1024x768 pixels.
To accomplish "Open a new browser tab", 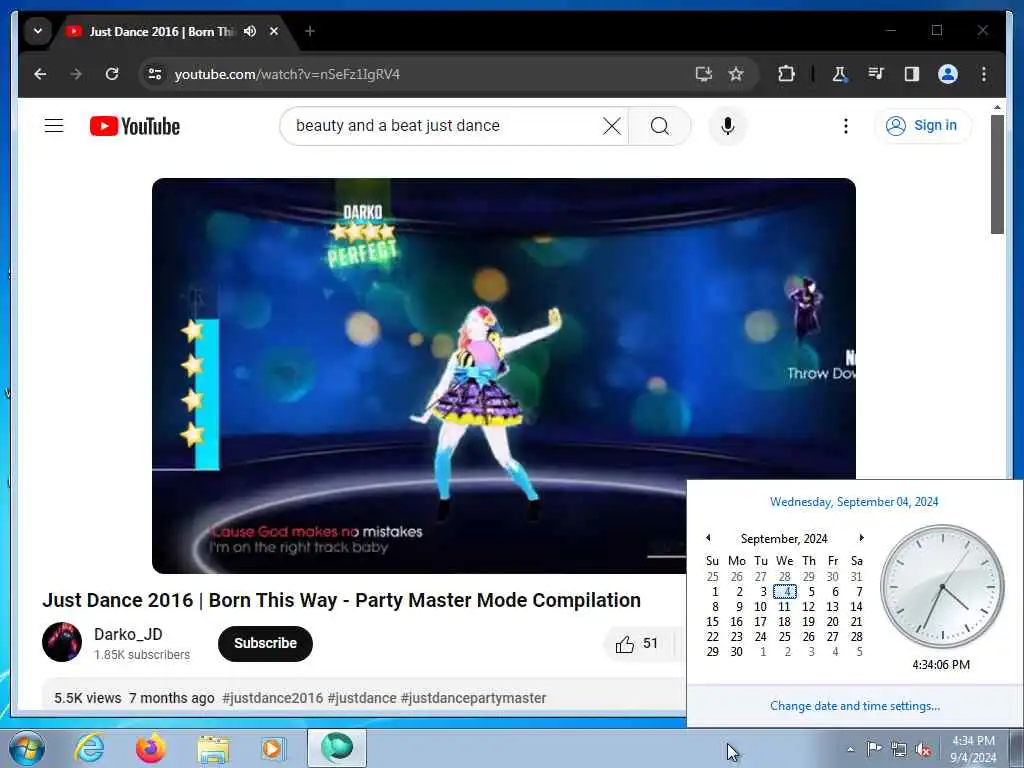I will click(310, 31).
